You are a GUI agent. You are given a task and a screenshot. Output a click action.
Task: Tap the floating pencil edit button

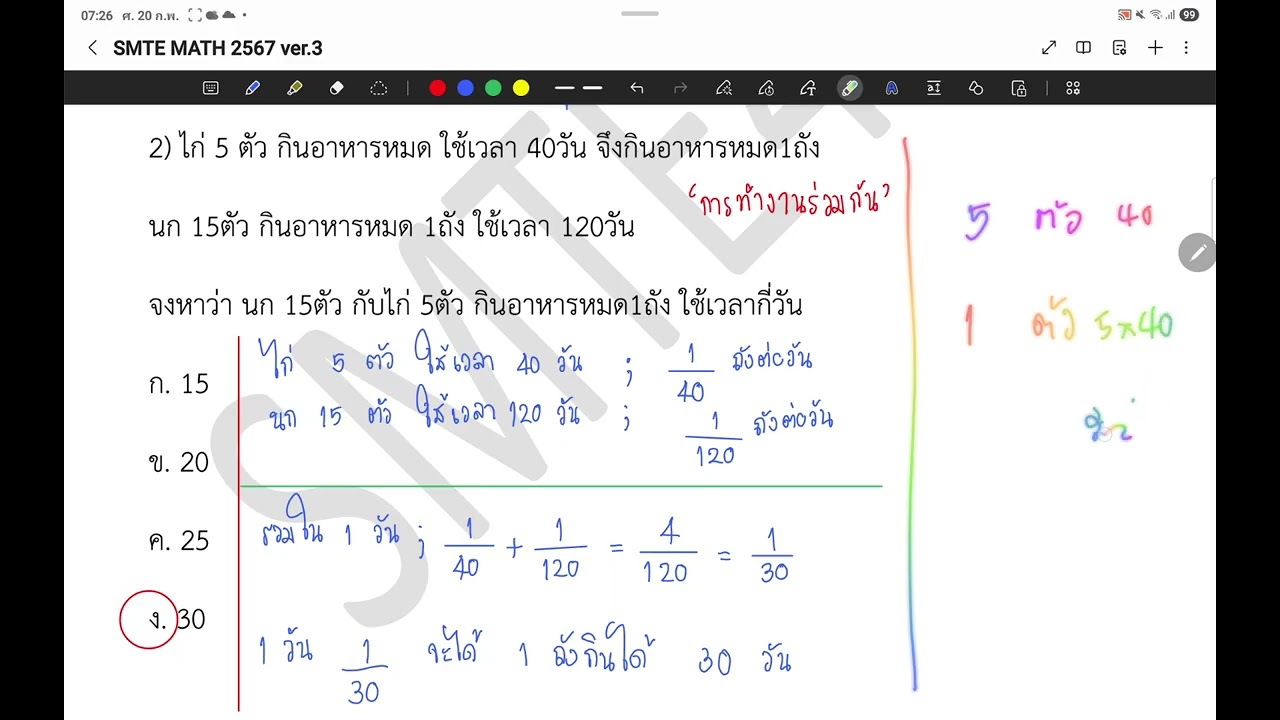[1197, 253]
